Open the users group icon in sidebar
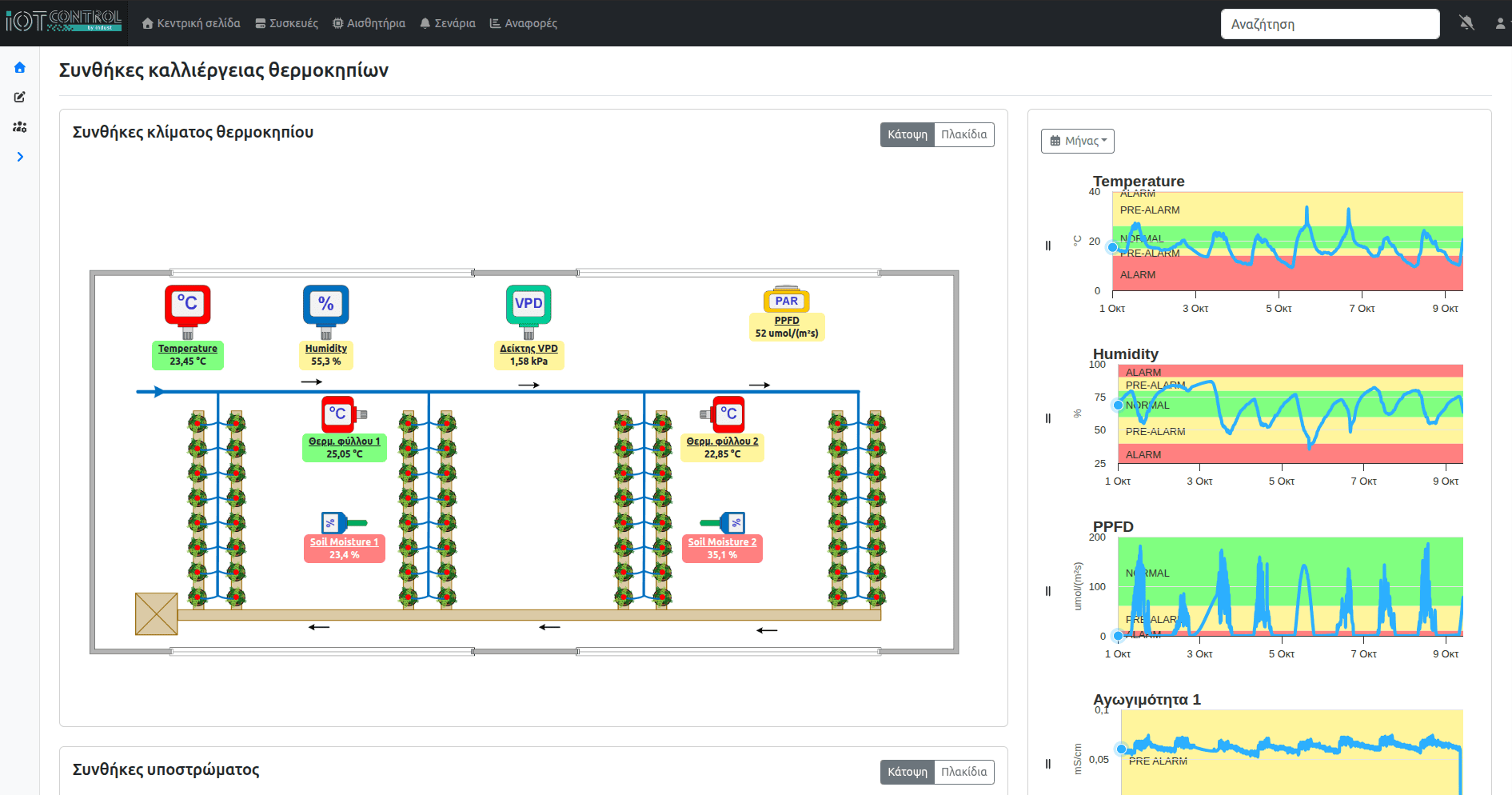This screenshot has width=1512, height=795. (20, 127)
